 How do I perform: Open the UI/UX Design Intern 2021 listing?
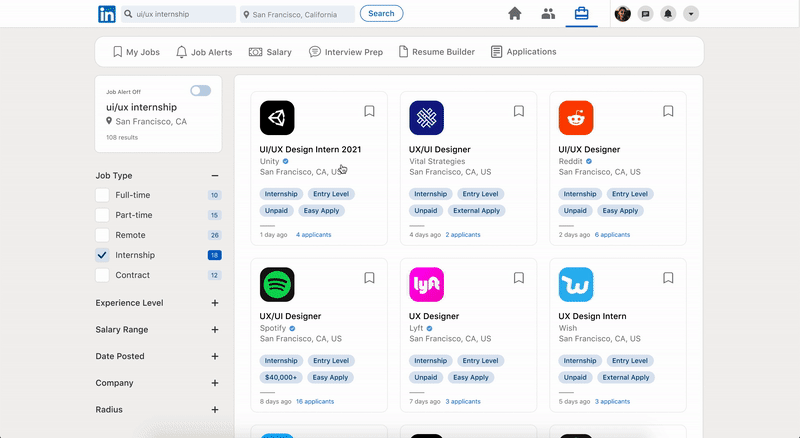[x=310, y=150]
